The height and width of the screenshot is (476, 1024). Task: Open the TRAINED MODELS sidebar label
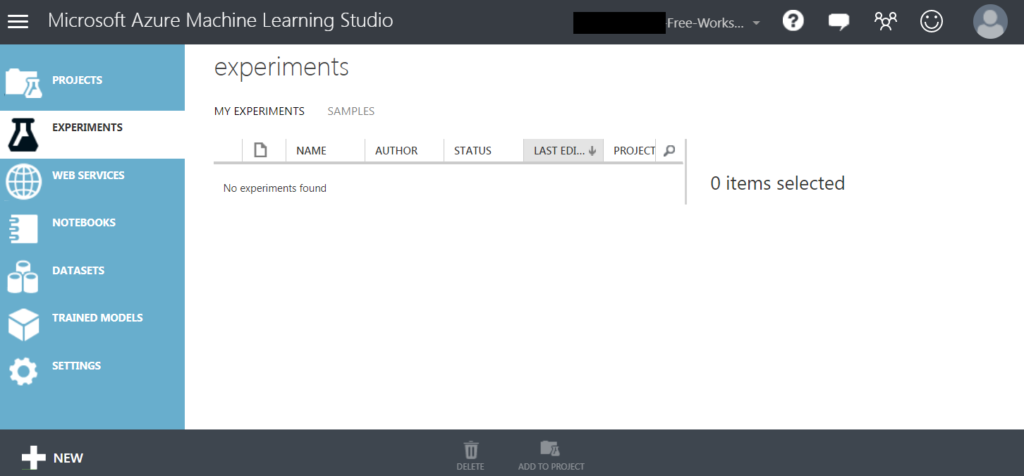(97, 317)
